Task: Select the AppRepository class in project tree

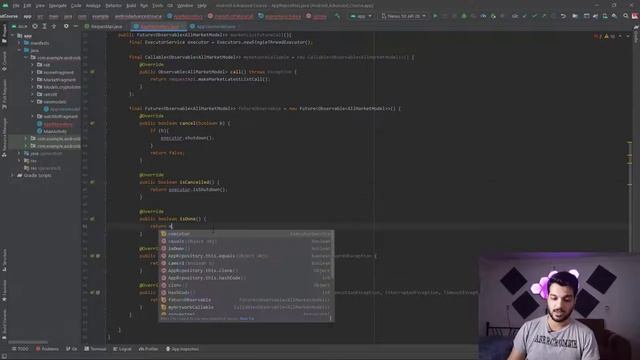Action: click(55, 124)
